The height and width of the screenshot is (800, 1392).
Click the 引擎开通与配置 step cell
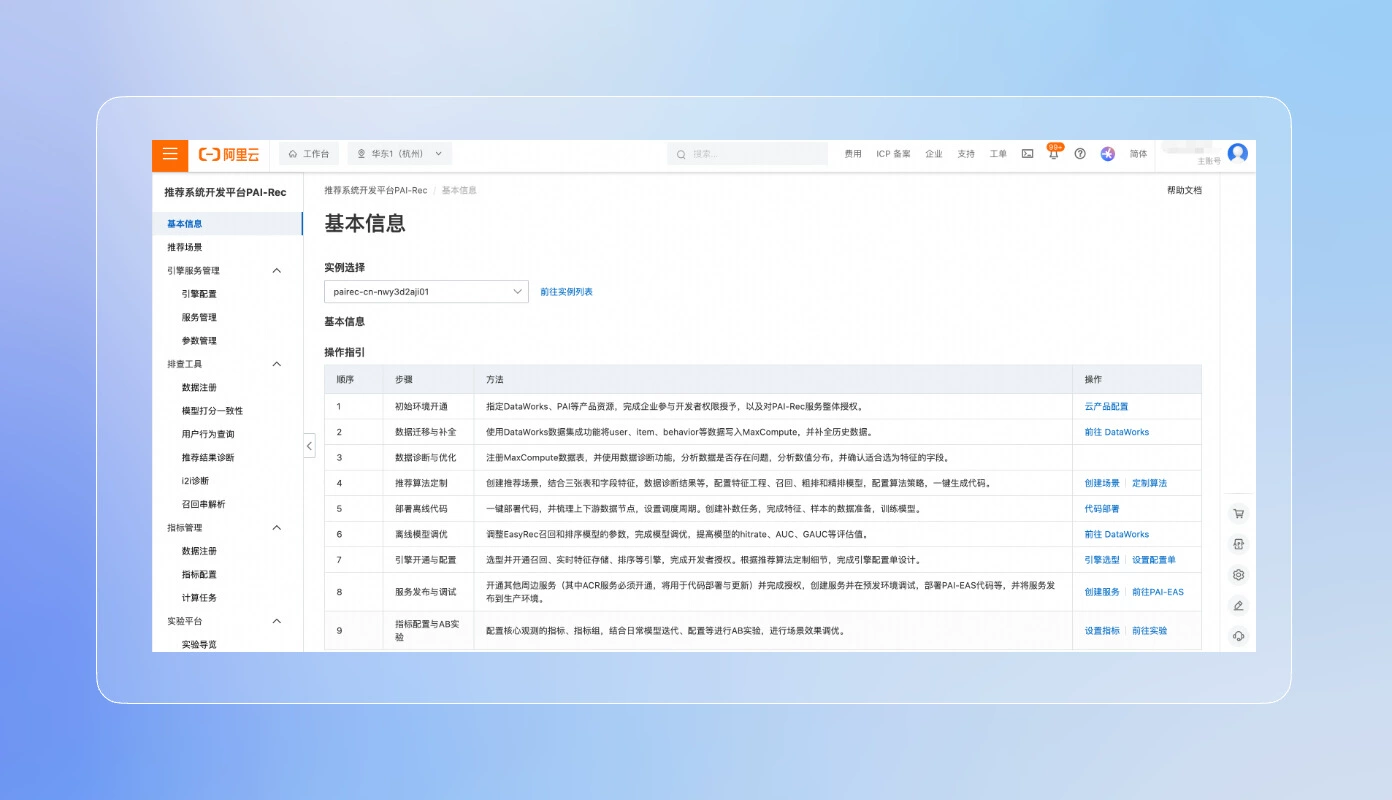[429, 560]
